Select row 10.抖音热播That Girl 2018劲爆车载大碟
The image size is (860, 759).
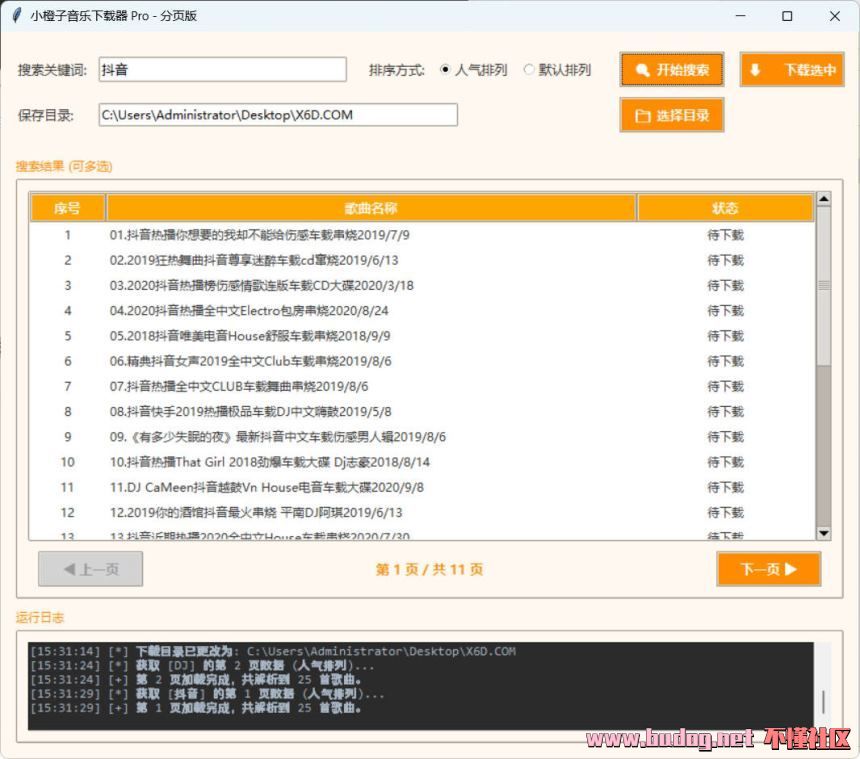click(422, 462)
